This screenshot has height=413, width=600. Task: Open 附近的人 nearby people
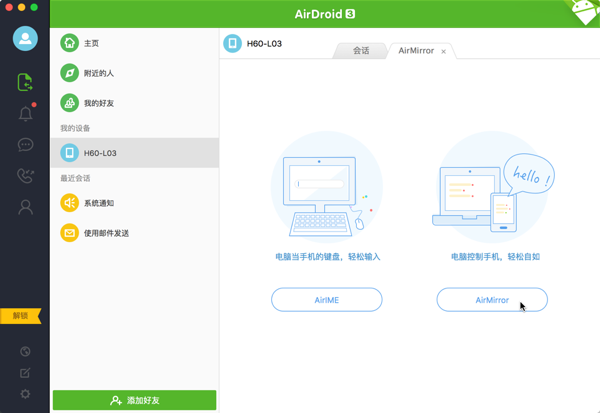134,73
